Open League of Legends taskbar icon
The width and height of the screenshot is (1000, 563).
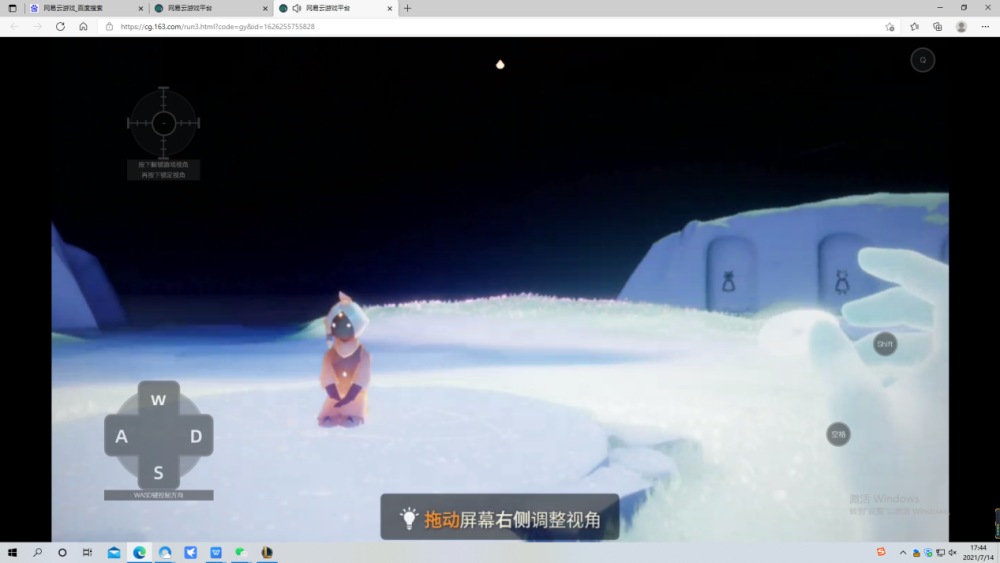[x=267, y=552]
